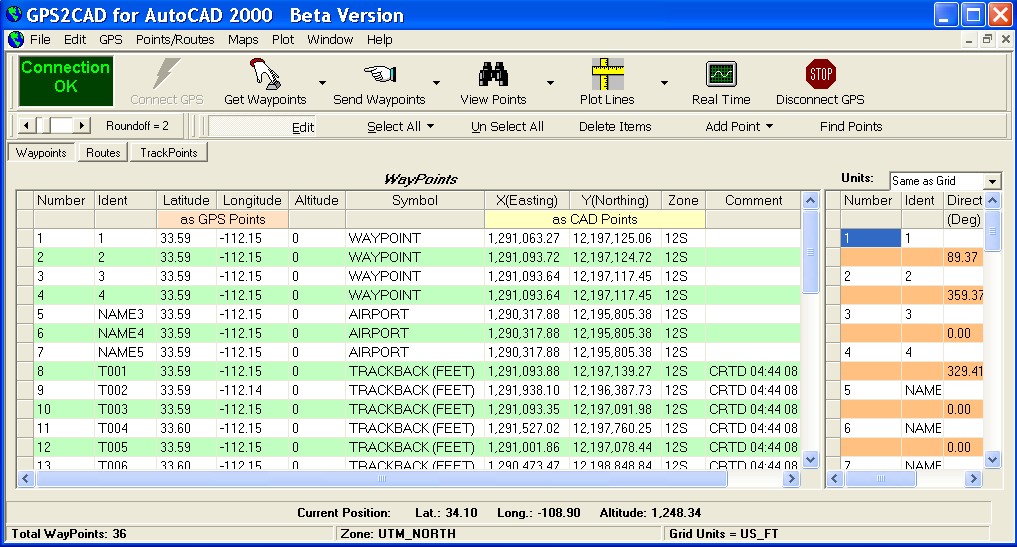Screen dimensions: 1017x547
Task: Switch to the Routes tab
Action: coord(103,152)
